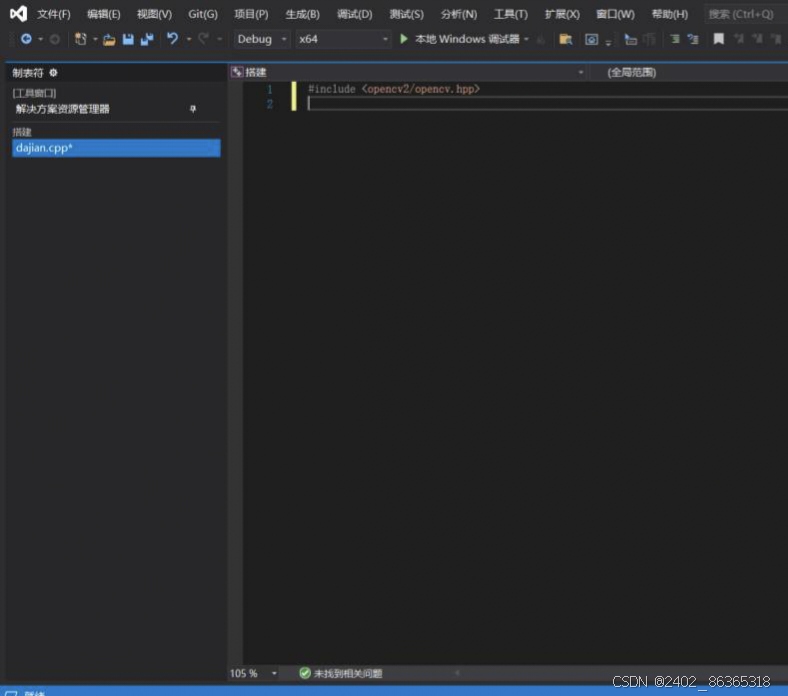Viewport: 788px width, 696px height.
Task: Click the gear icon beside 制表符
Action: tap(53, 73)
